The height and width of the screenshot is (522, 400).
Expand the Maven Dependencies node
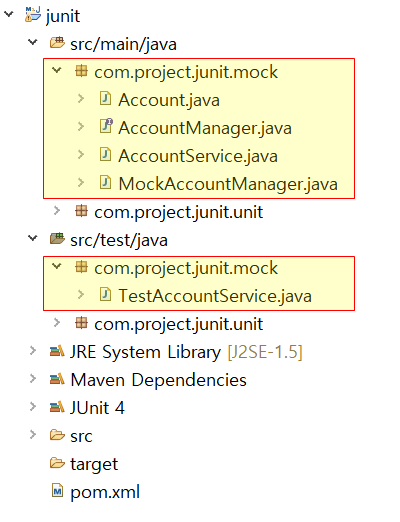33,379
